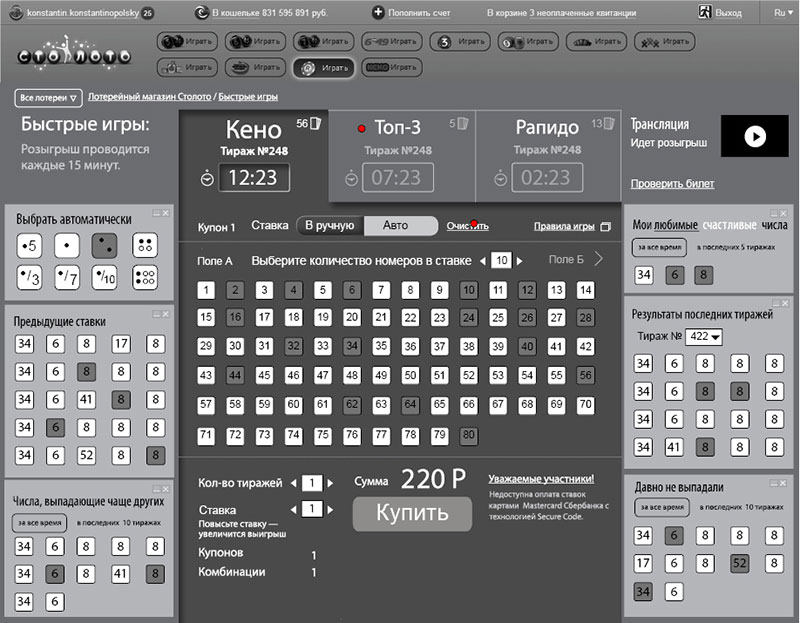Play the broadcast video
Viewport: 800px width, 623px height.
tap(755, 136)
